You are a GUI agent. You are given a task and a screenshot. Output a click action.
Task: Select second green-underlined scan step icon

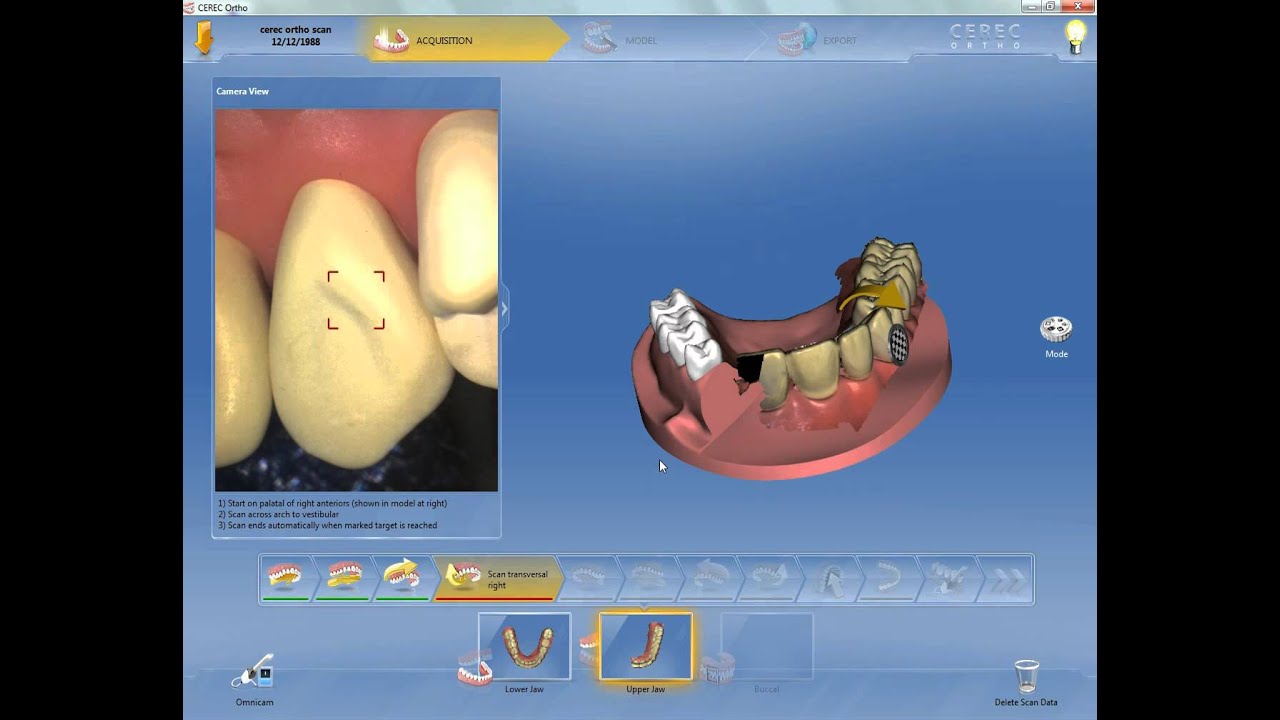coord(344,579)
